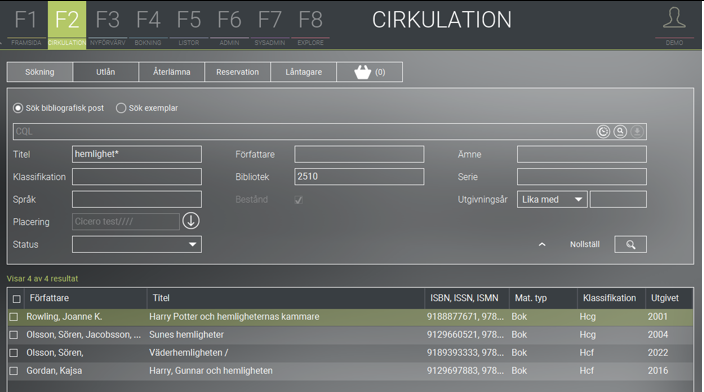Collapse the search form with chevron
704x392 pixels.
542,245
